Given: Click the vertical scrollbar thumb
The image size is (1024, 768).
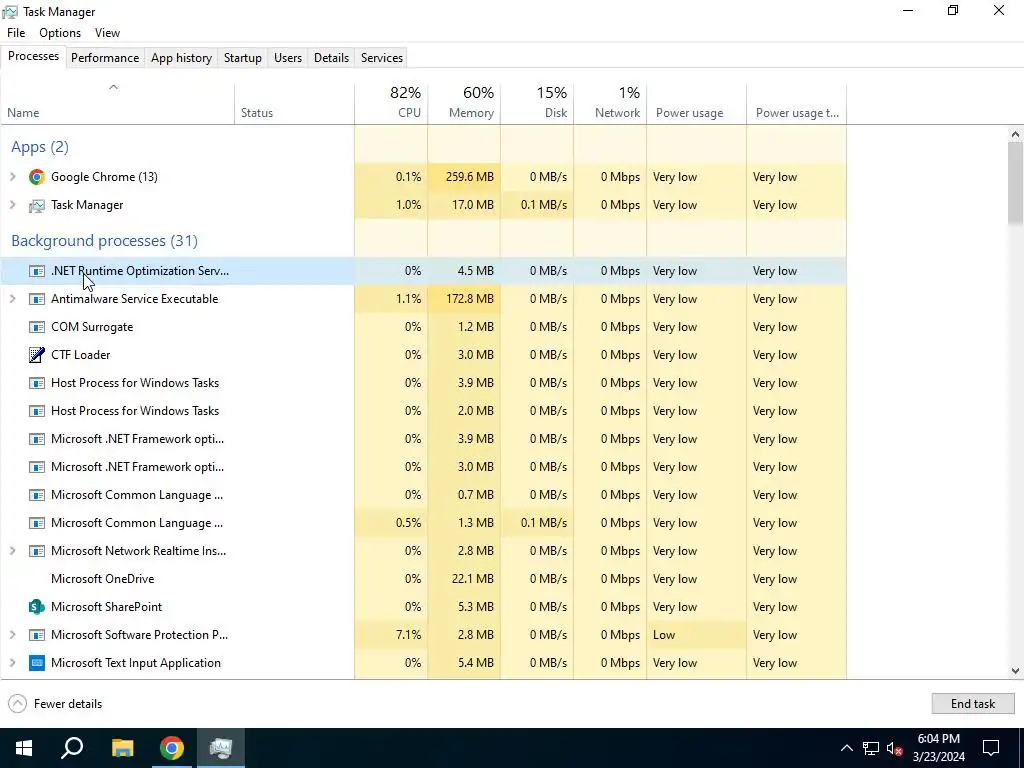Looking at the screenshot, I should click(x=1015, y=184).
